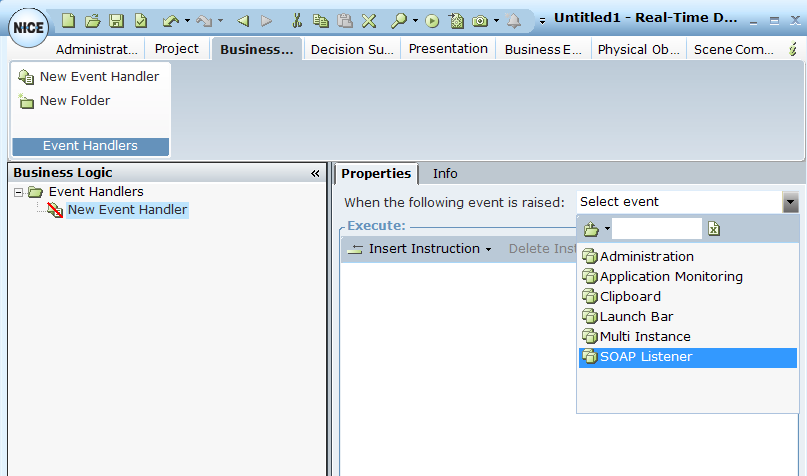The image size is (807, 476).
Task: Click the Open folder toolbar icon
Action: [92, 20]
